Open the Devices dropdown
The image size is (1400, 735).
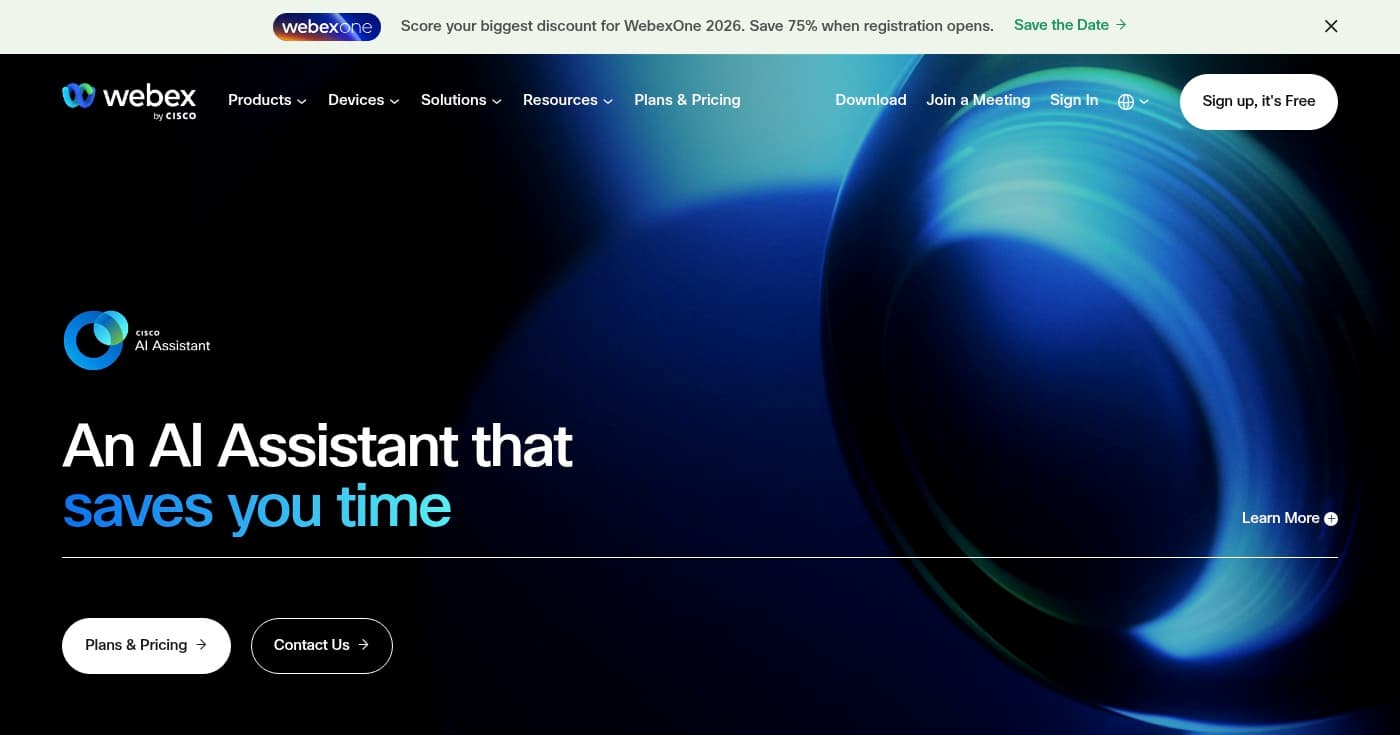(362, 100)
